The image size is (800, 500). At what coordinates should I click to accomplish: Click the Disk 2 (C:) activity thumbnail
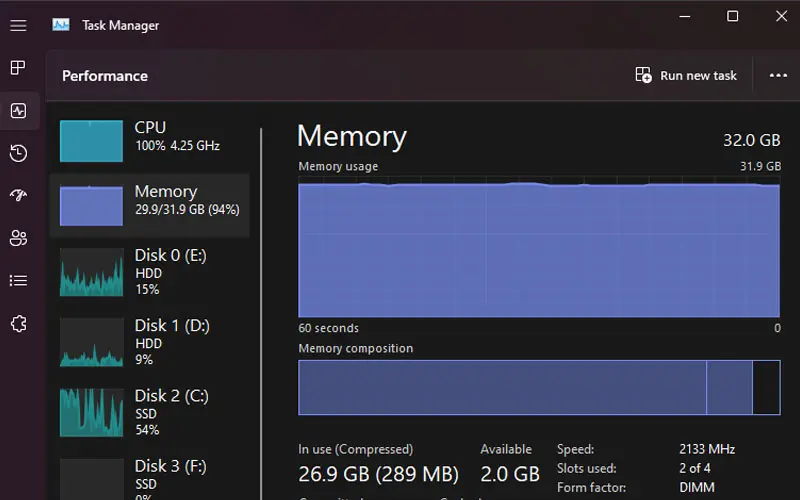91,412
